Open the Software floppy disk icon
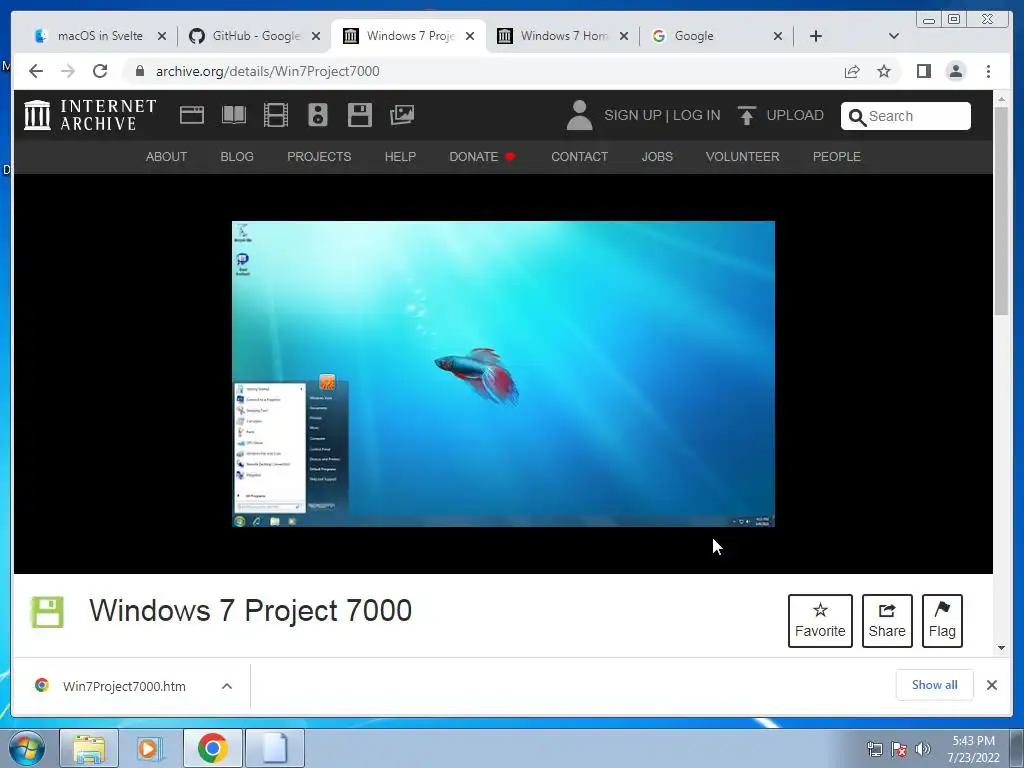1024x768 pixels. pyautogui.click(x=360, y=115)
